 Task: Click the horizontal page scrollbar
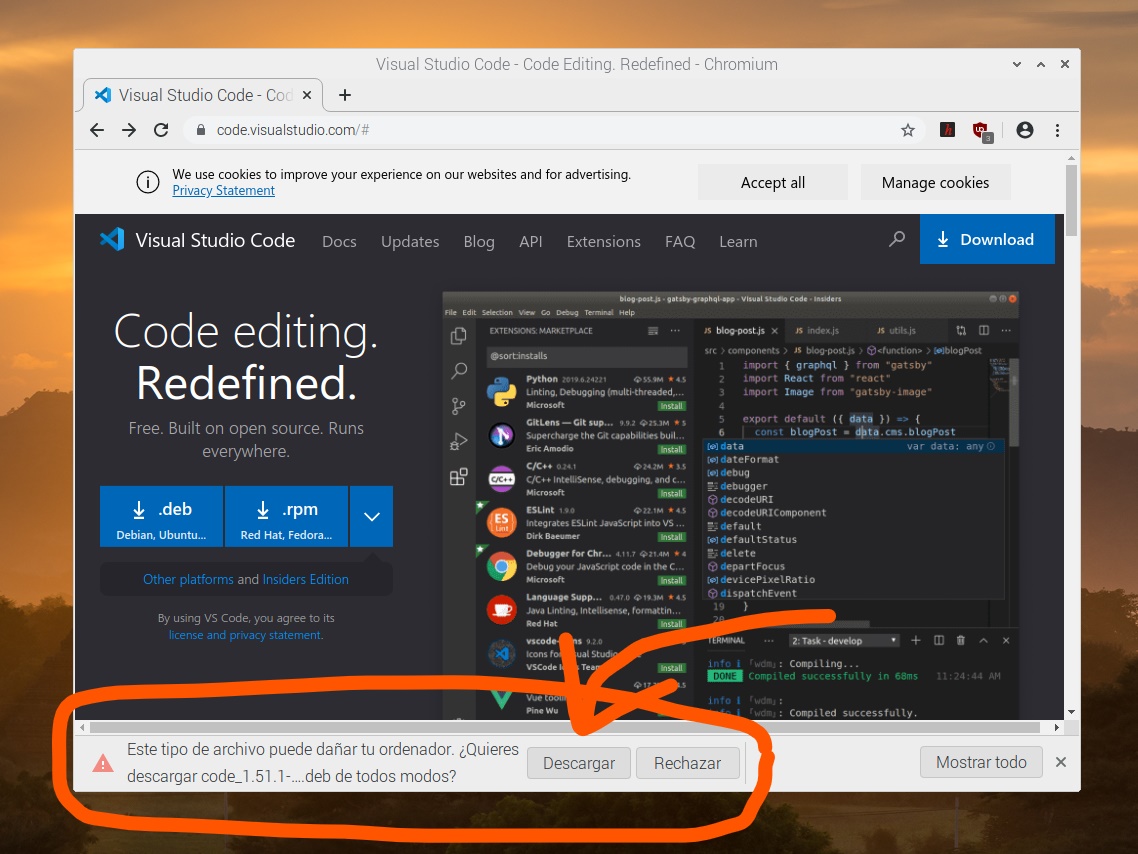click(570, 727)
